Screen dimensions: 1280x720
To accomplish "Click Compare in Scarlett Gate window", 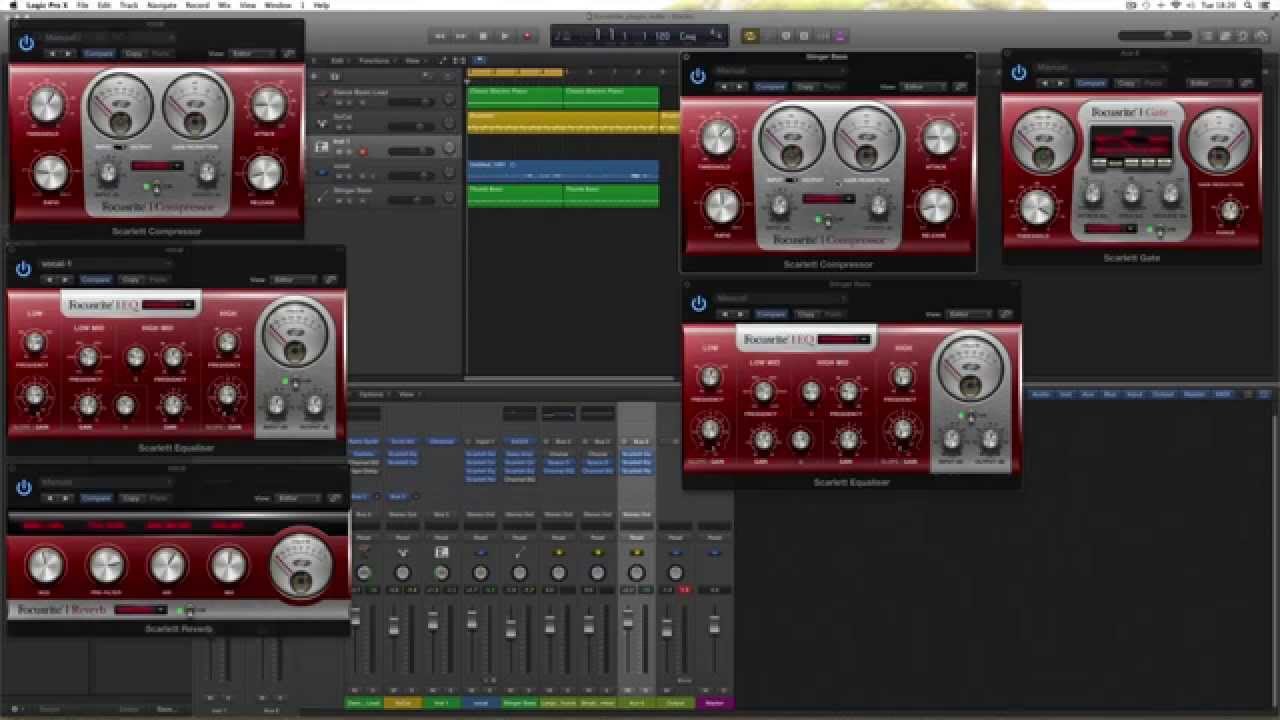I will (x=1092, y=83).
